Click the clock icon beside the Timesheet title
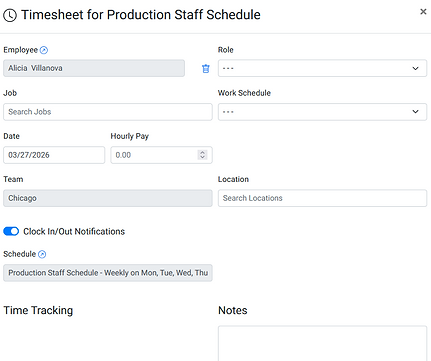431x361 pixels. pyautogui.click(x=10, y=15)
